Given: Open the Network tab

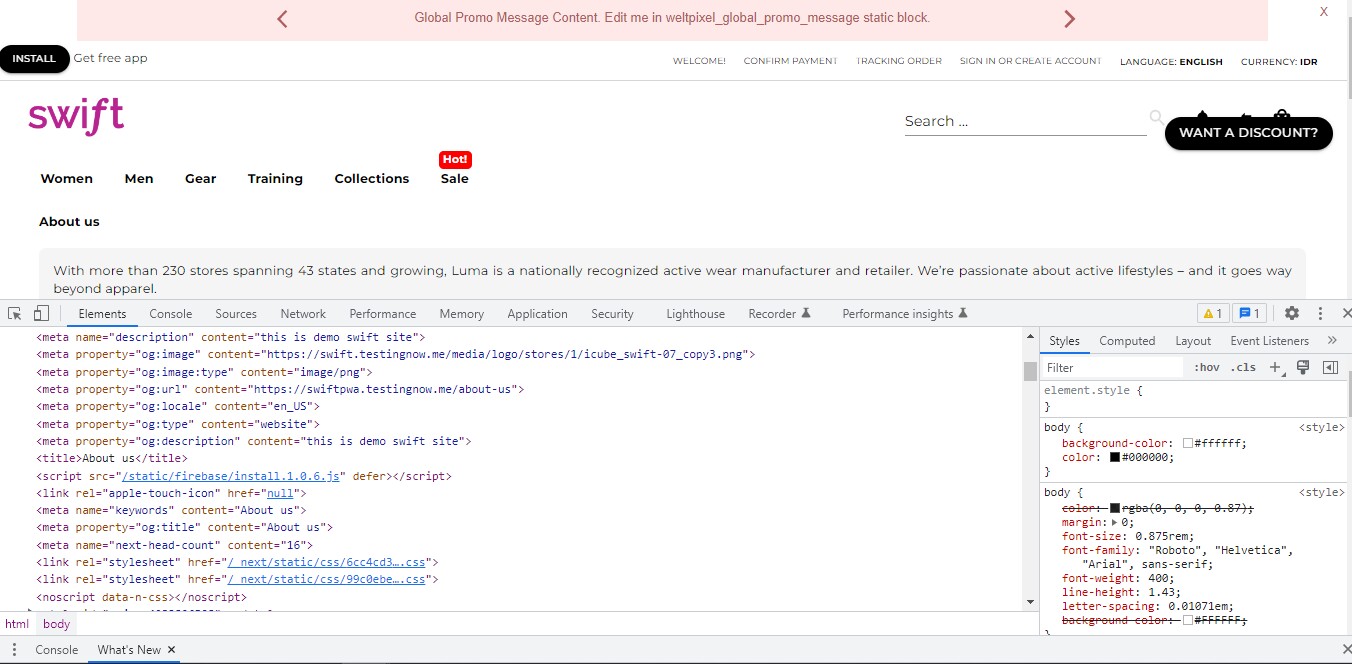Looking at the screenshot, I should pos(303,313).
